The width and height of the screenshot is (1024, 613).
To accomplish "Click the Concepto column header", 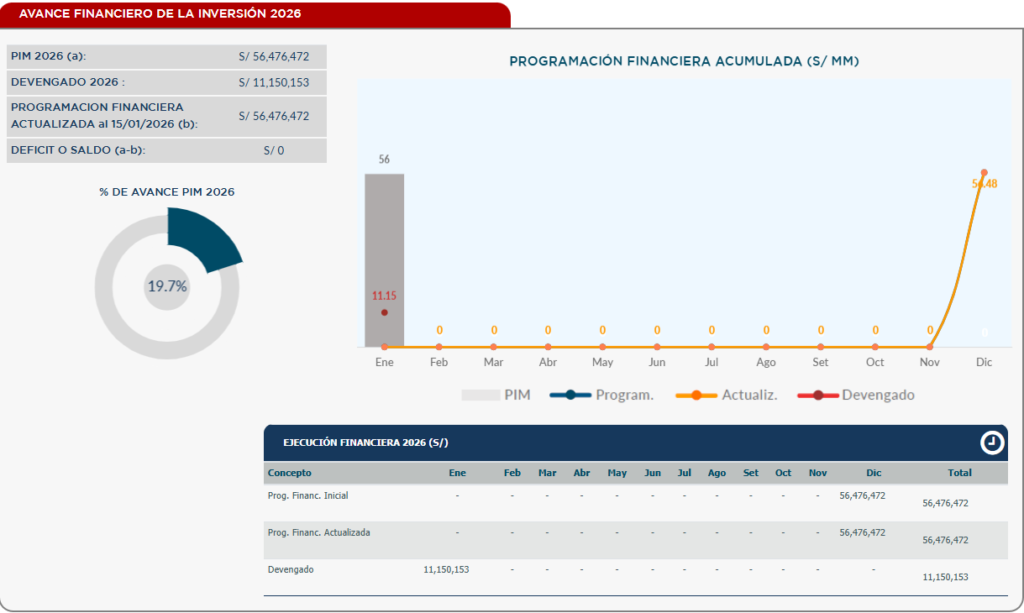I will tap(290, 473).
